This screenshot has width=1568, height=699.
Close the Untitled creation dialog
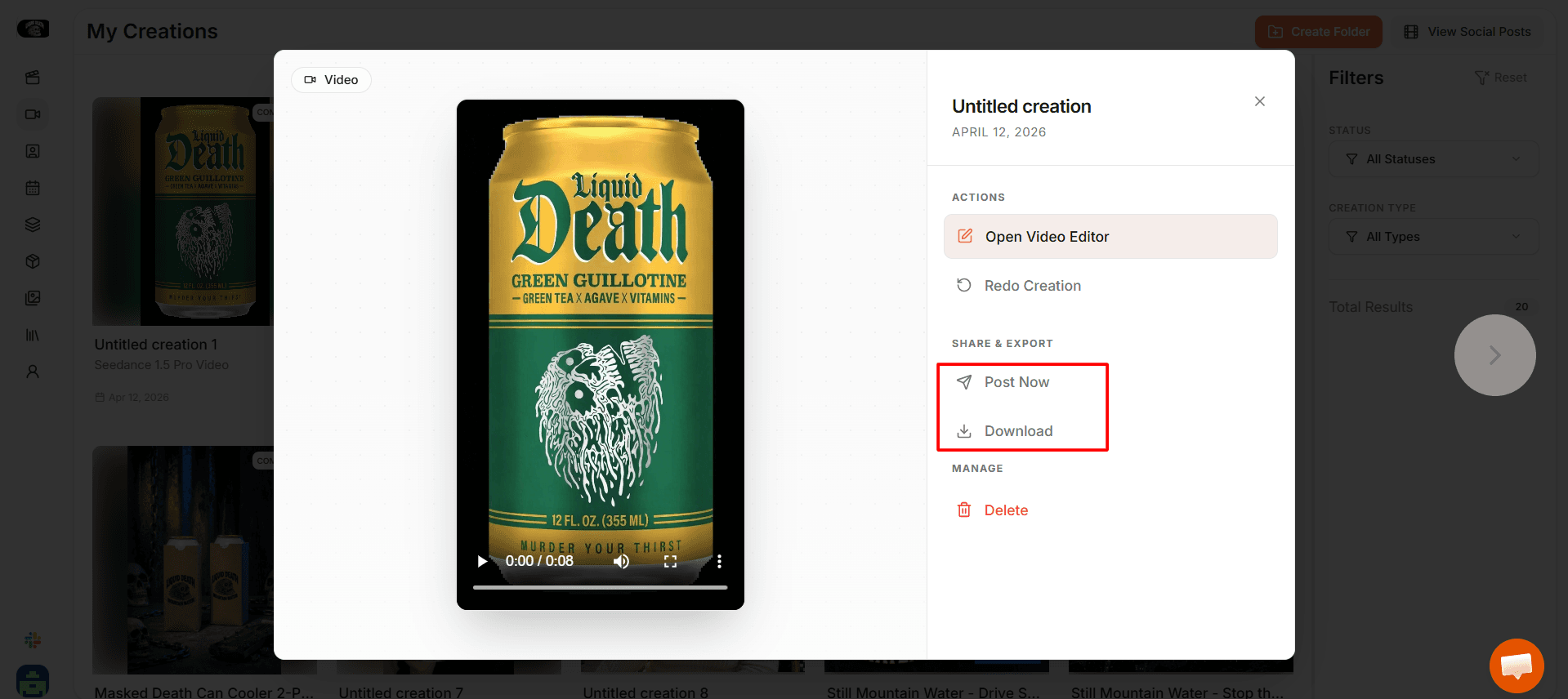[1260, 101]
